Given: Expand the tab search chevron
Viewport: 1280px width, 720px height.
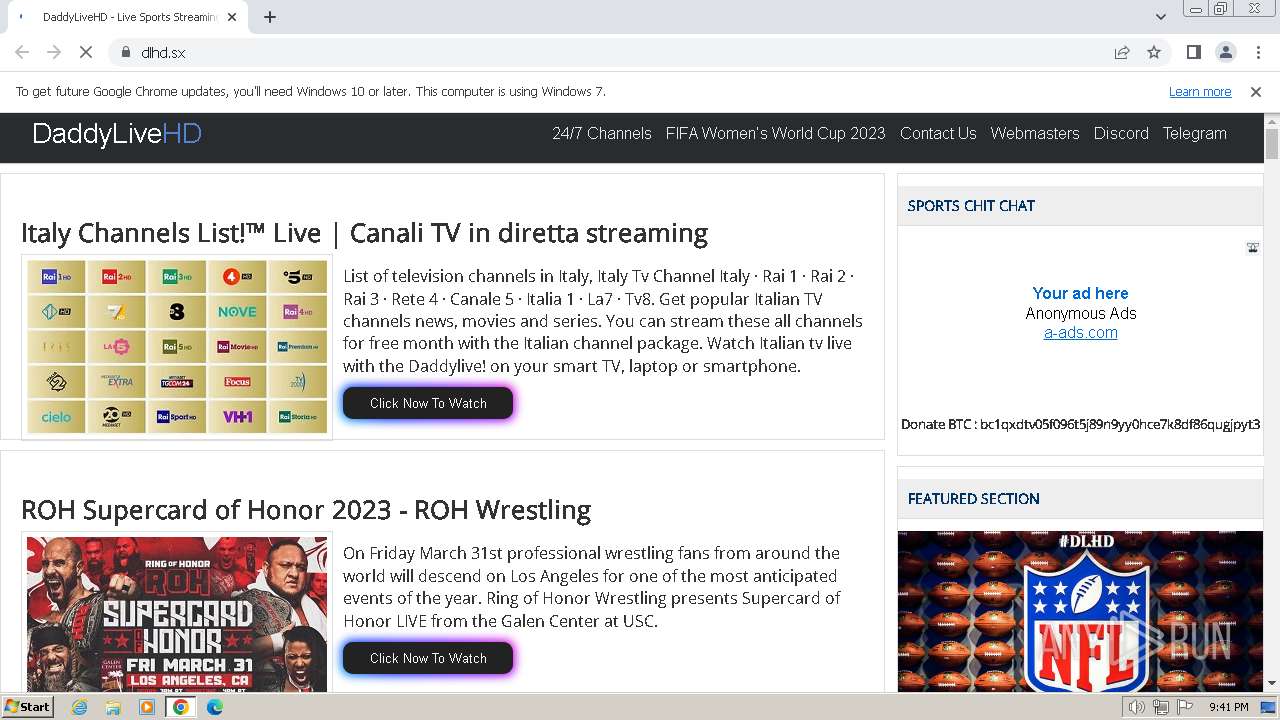Looking at the screenshot, I should click(1160, 16).
